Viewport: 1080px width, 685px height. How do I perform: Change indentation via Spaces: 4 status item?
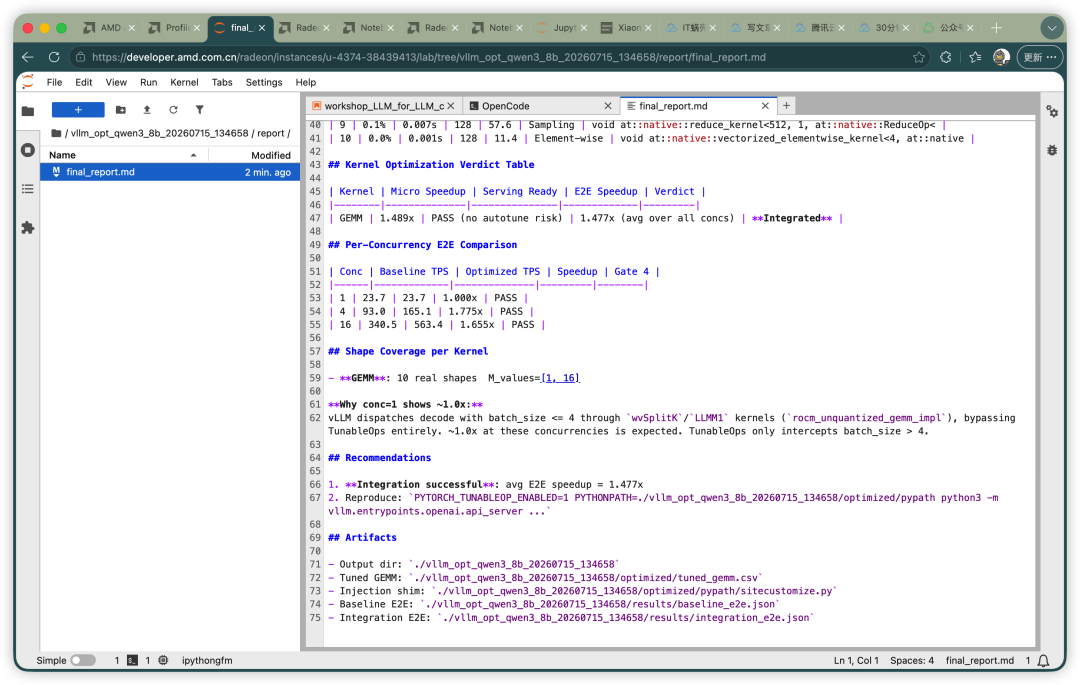point(912,660)
